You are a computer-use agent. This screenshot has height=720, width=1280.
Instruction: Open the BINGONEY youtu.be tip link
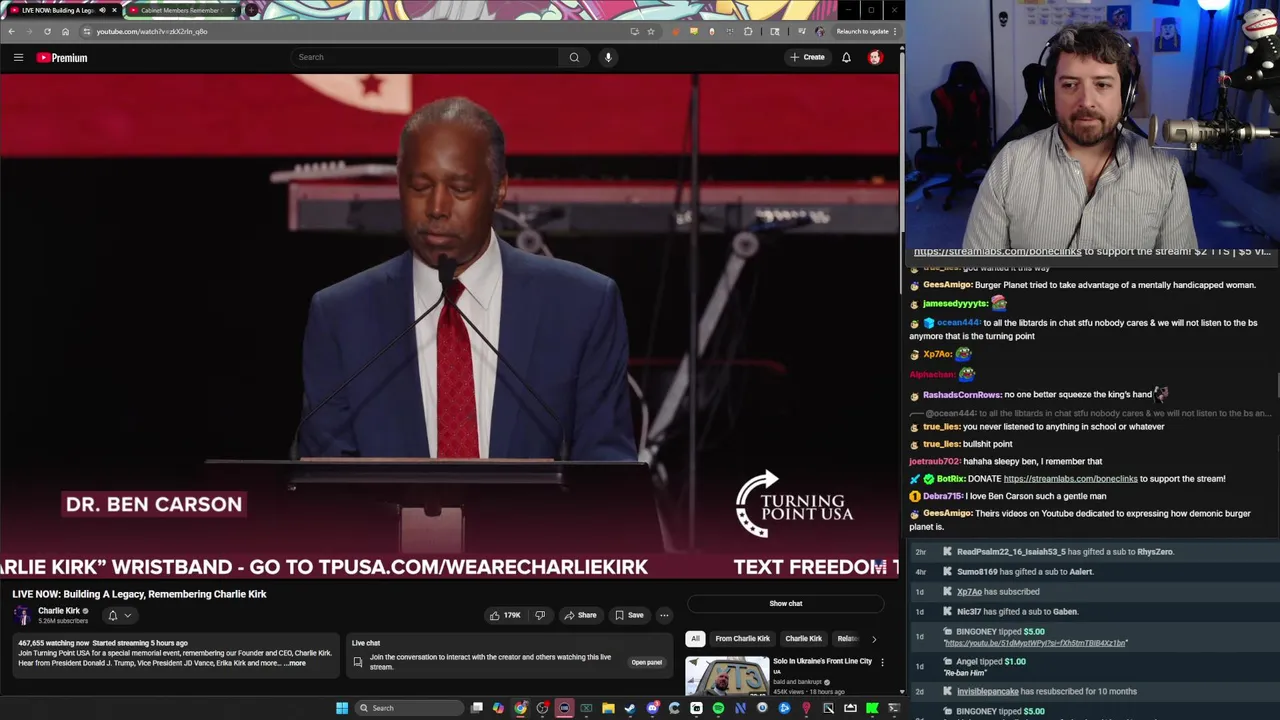tap(1035, 643)
